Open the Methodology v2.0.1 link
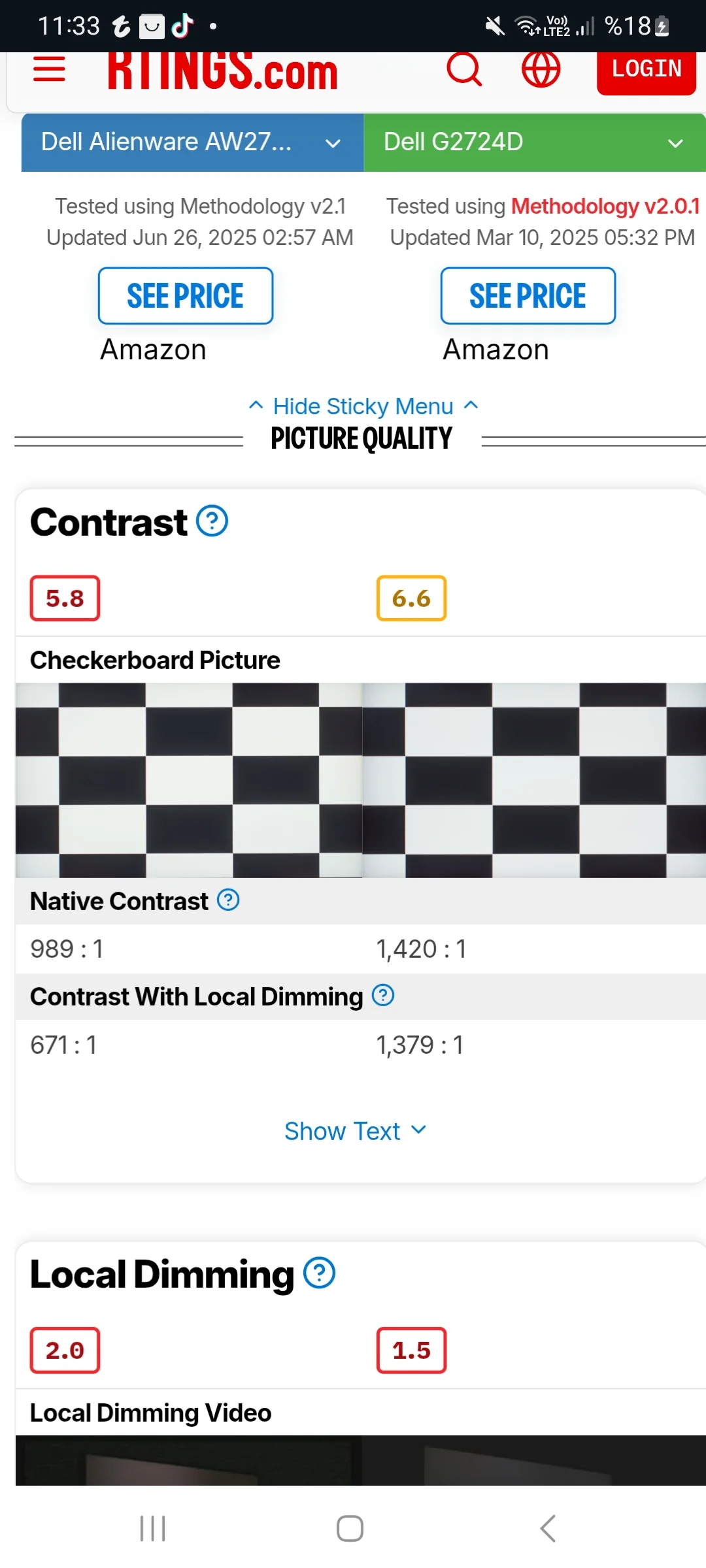 point(605,206)
